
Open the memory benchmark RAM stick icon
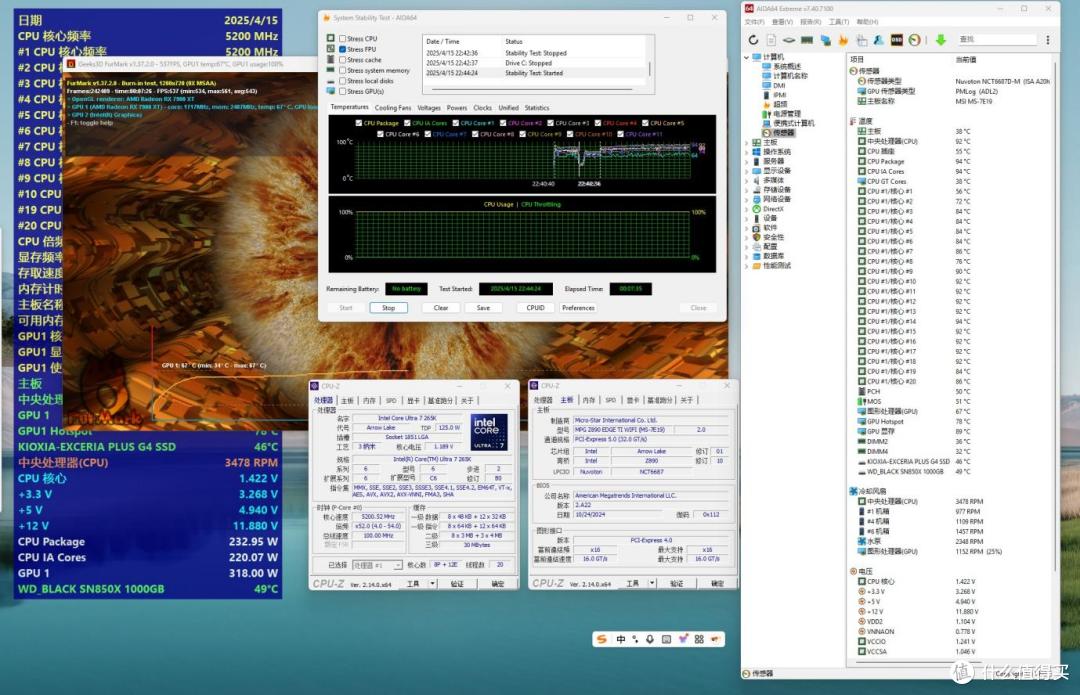(x=807, y=41)
